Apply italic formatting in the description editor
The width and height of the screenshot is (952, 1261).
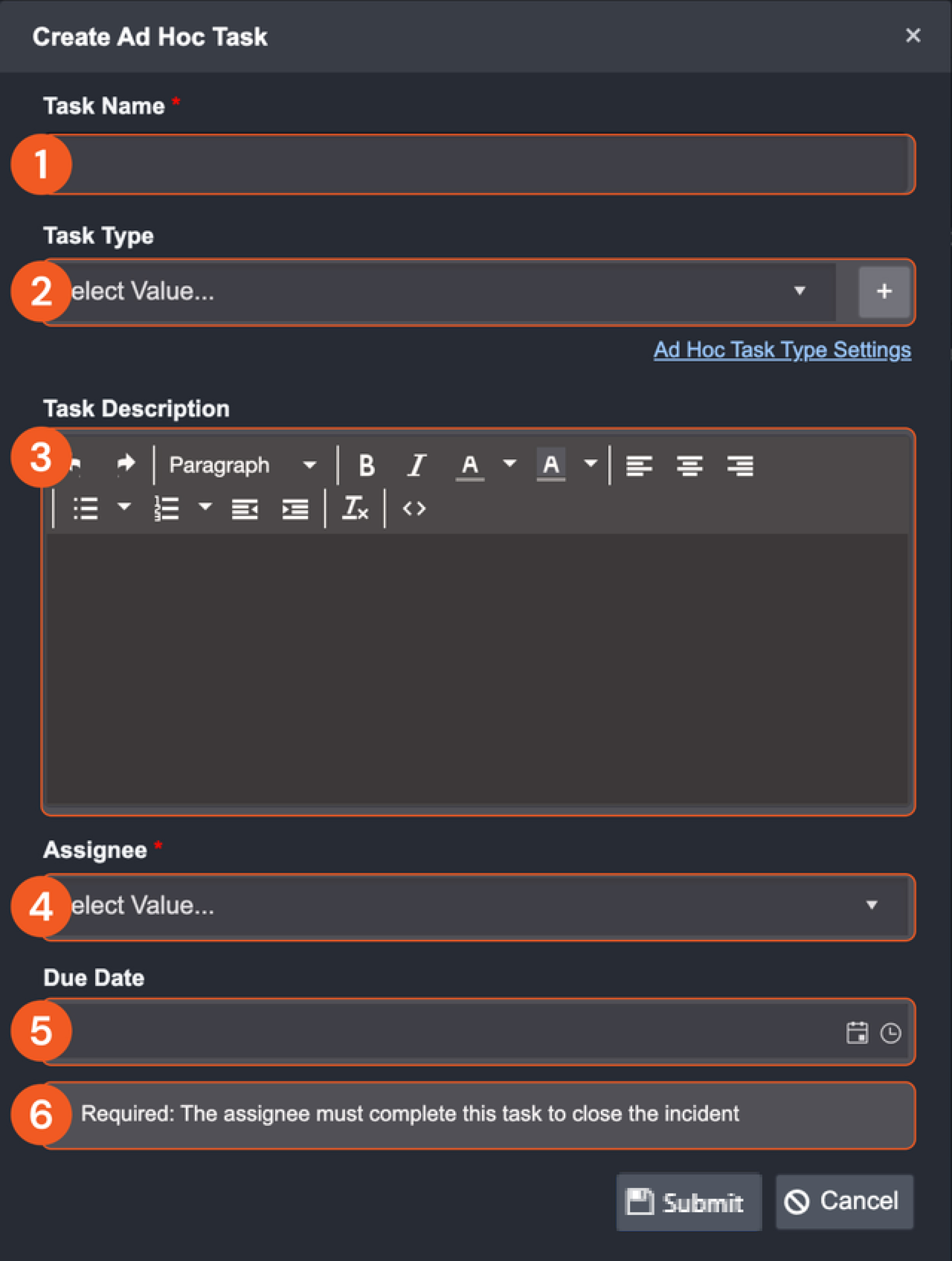click(x=416, y=464)
